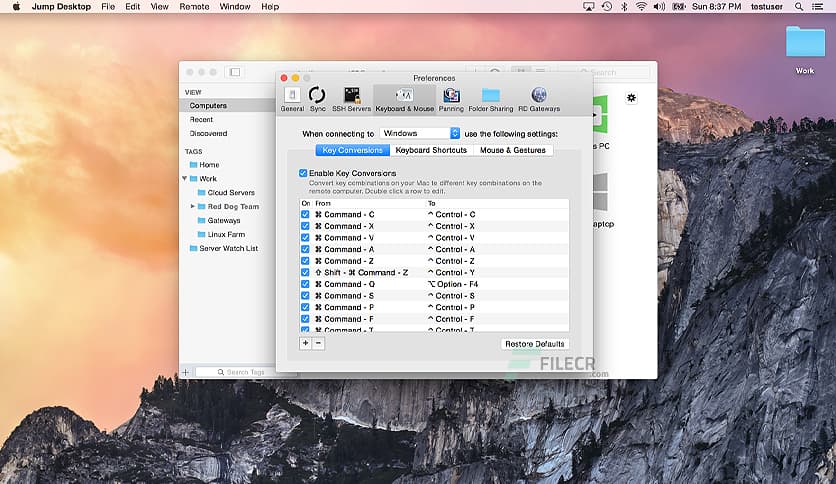Uncheck the Command - A conversion row
The image size is (836, 484).
305,249
